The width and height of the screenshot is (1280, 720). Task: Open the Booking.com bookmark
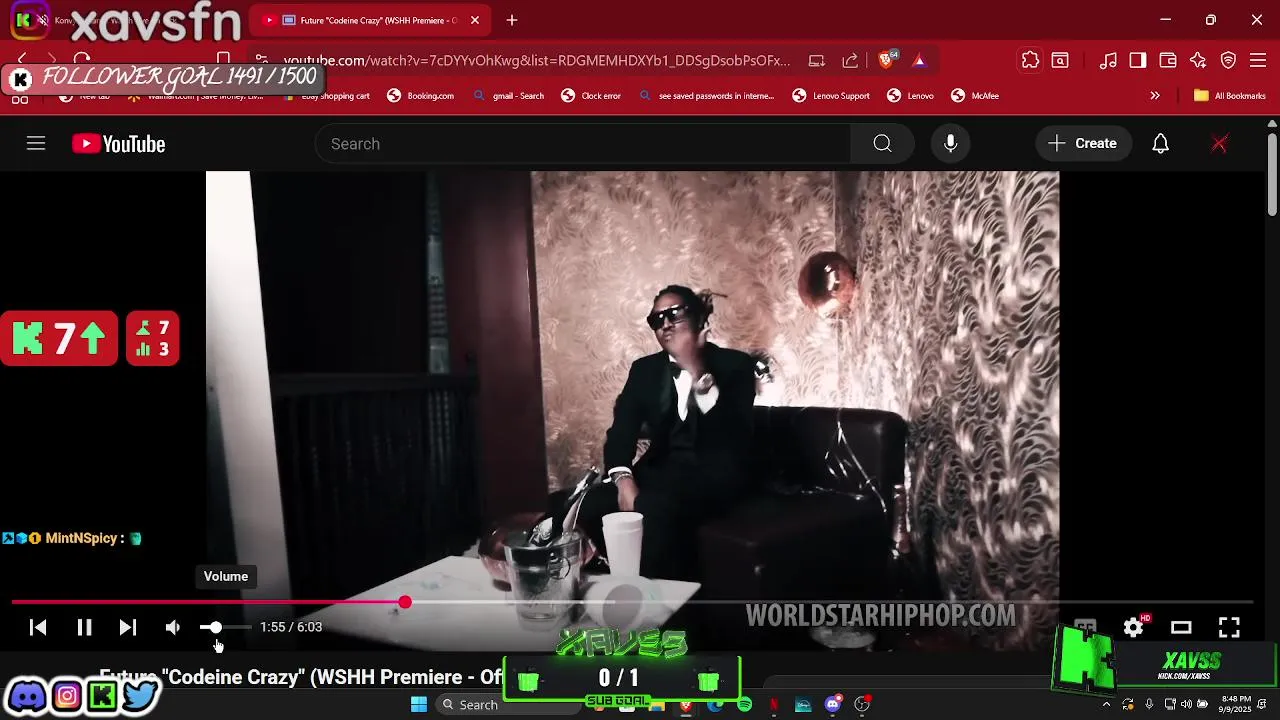421,96
